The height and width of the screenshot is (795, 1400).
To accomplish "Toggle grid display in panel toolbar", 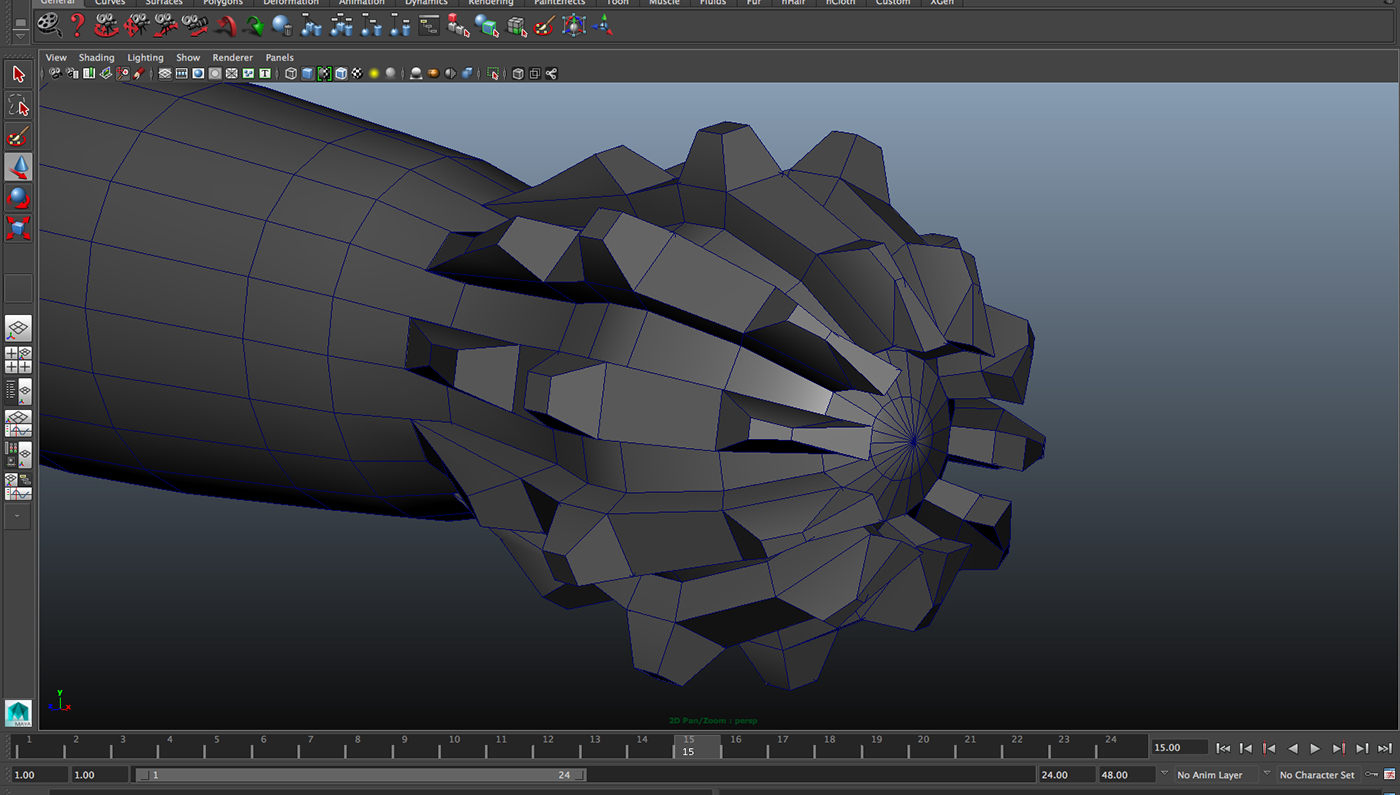I will pos(165,73).
